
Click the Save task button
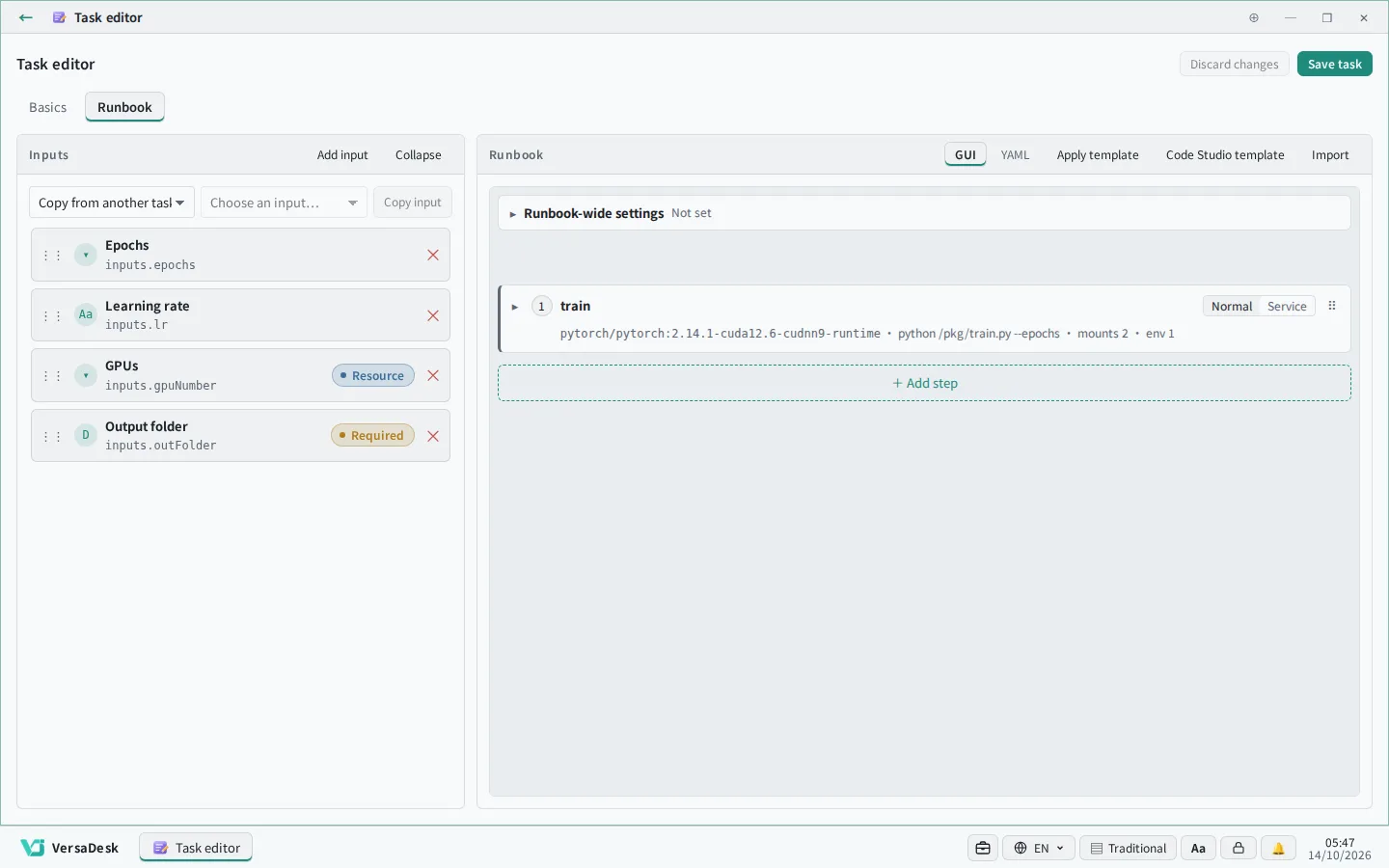tap(1335, 65)
